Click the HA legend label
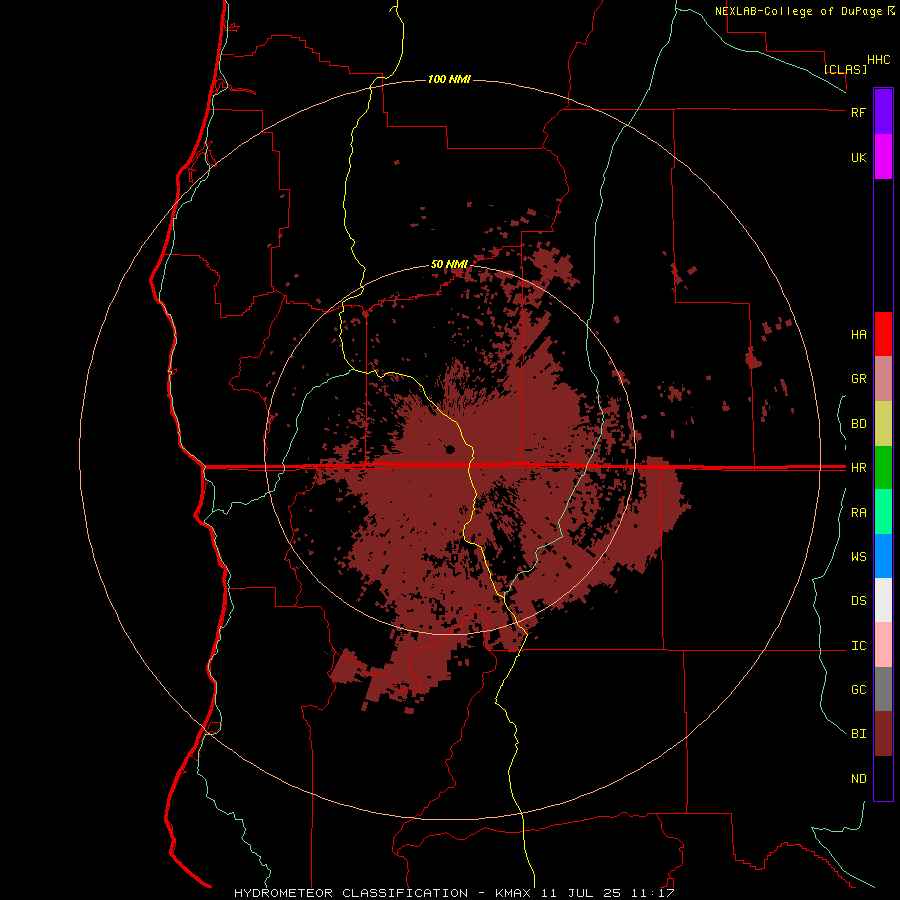900x900 pixels. [x=858, y=335]
